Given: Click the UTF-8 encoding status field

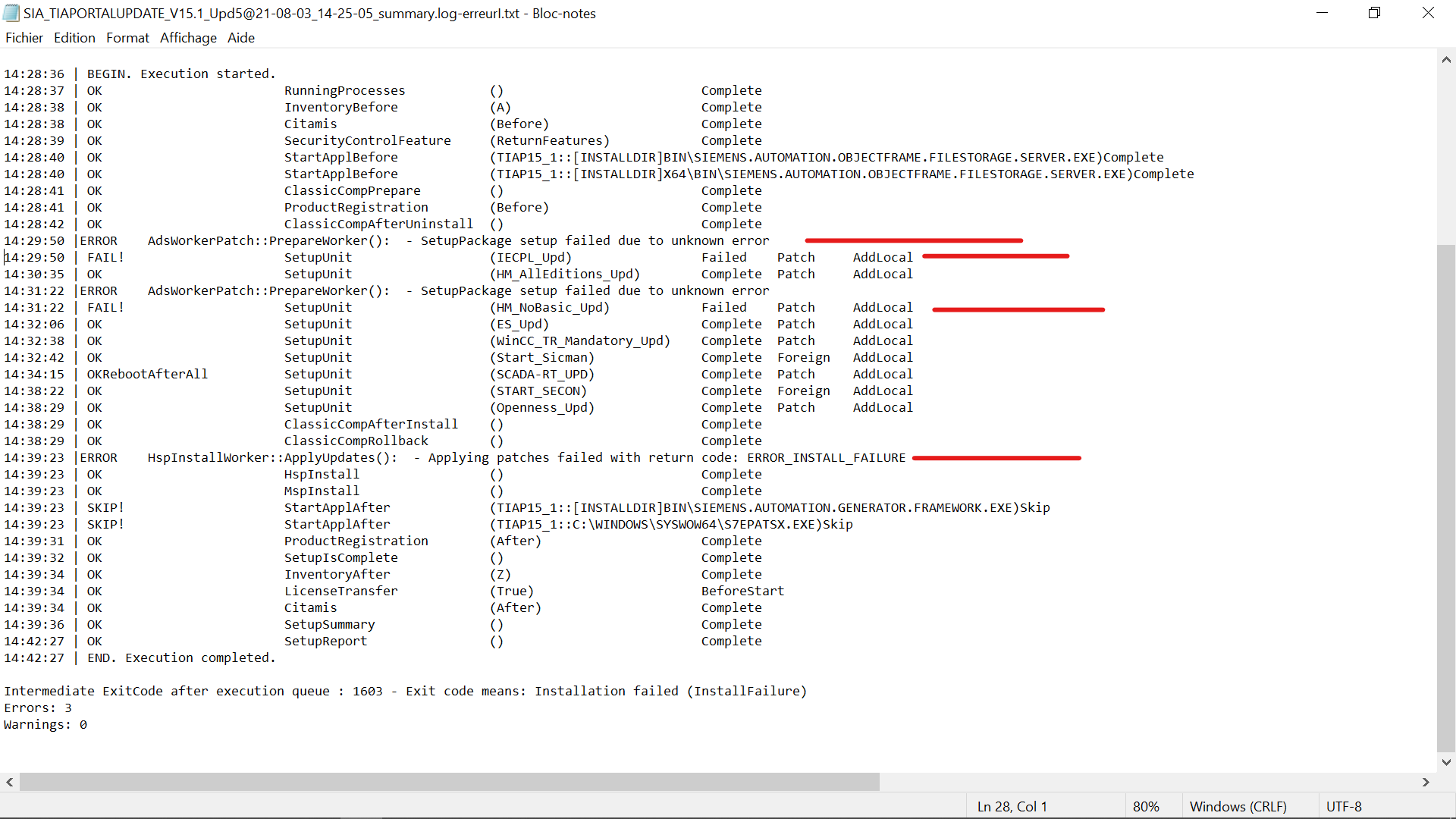Looking at the screenshot, I should click(x=1344, y=807).
